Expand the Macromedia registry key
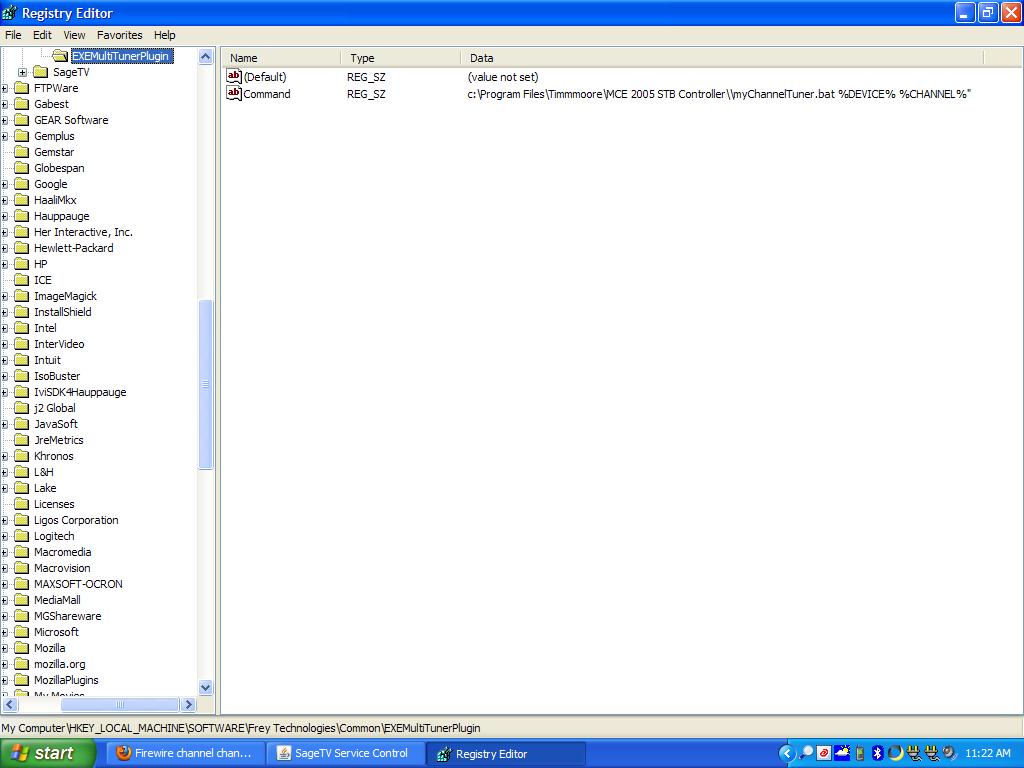The image size is (1024, 768). 5,552
